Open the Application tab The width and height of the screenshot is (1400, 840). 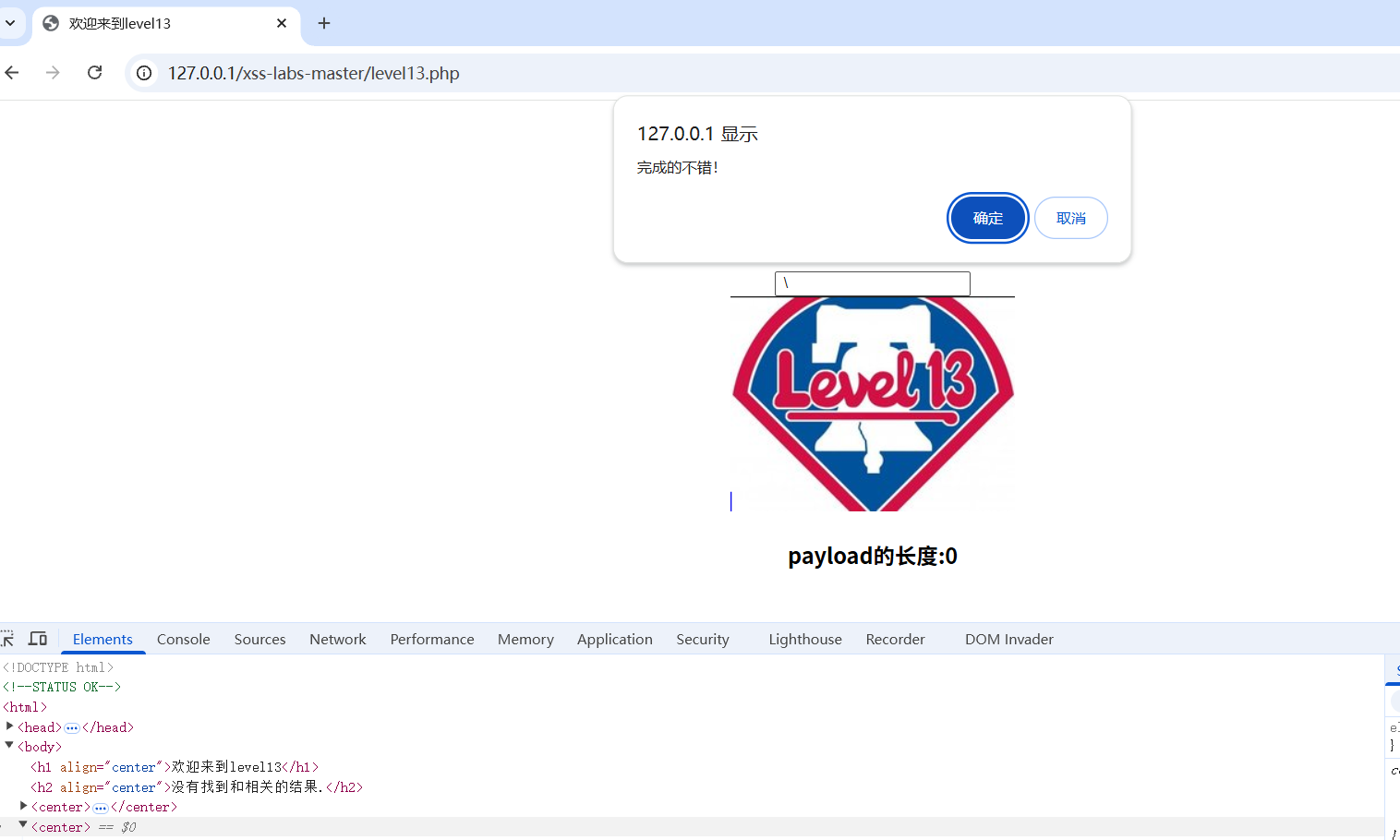tap(615, 639)
